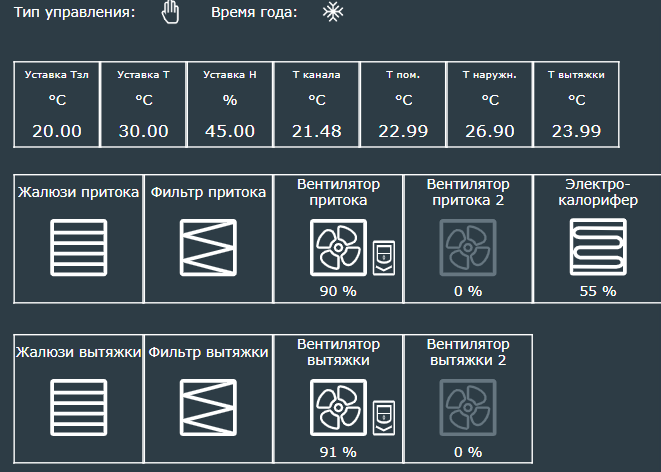Click Т пом. reading 22.99
The width and height of the screenshot is (661, 472).
(403, 131)
